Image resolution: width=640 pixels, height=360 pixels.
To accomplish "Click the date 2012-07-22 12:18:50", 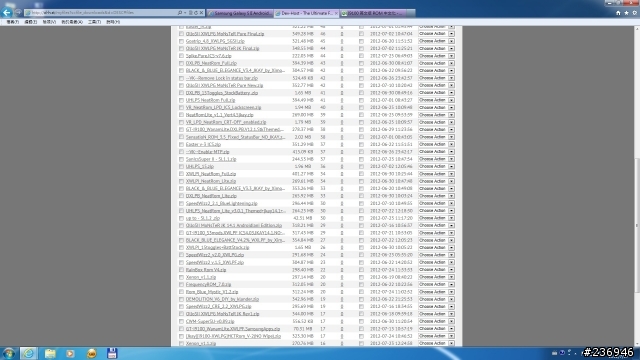I will point(391,211).
